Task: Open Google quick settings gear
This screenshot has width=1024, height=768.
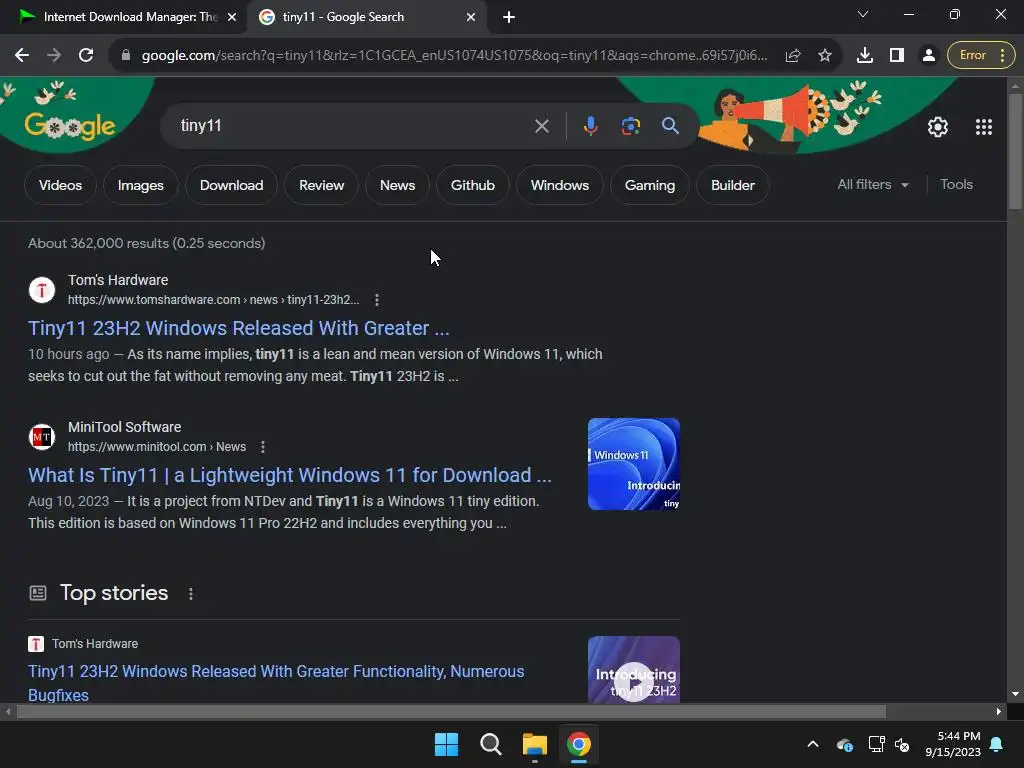Action: pyautogui.click(x=938, y=127)
